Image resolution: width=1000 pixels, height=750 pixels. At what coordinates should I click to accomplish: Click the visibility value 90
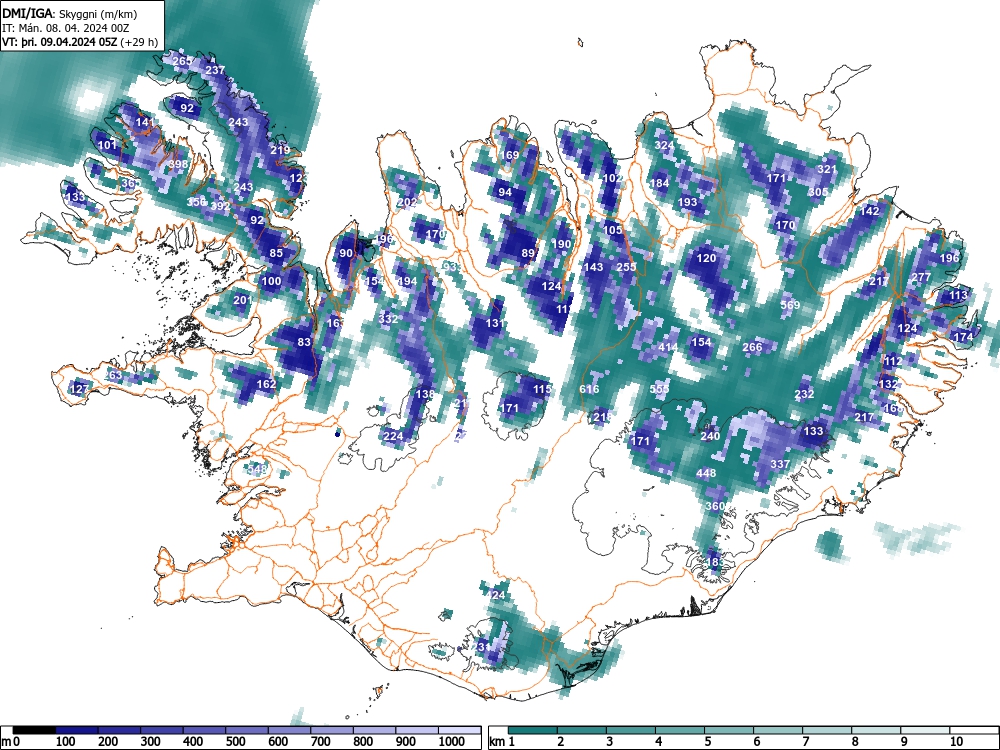pos(346,253)
